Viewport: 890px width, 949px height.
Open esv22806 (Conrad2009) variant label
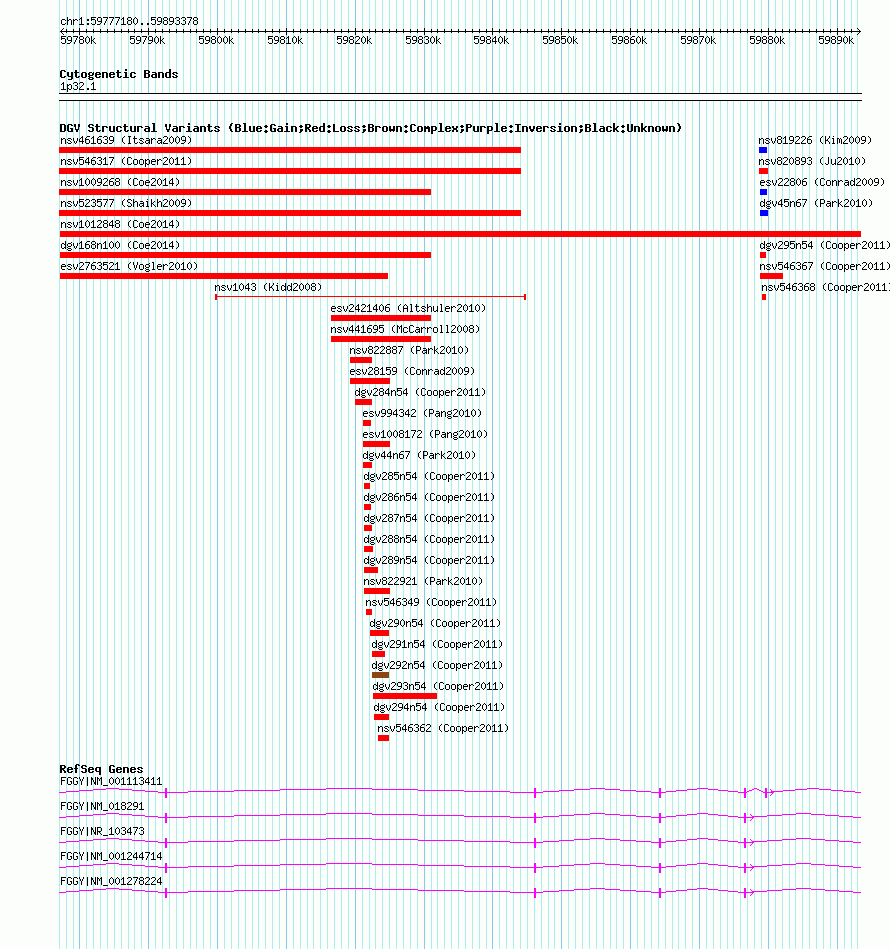click(822, 182)
